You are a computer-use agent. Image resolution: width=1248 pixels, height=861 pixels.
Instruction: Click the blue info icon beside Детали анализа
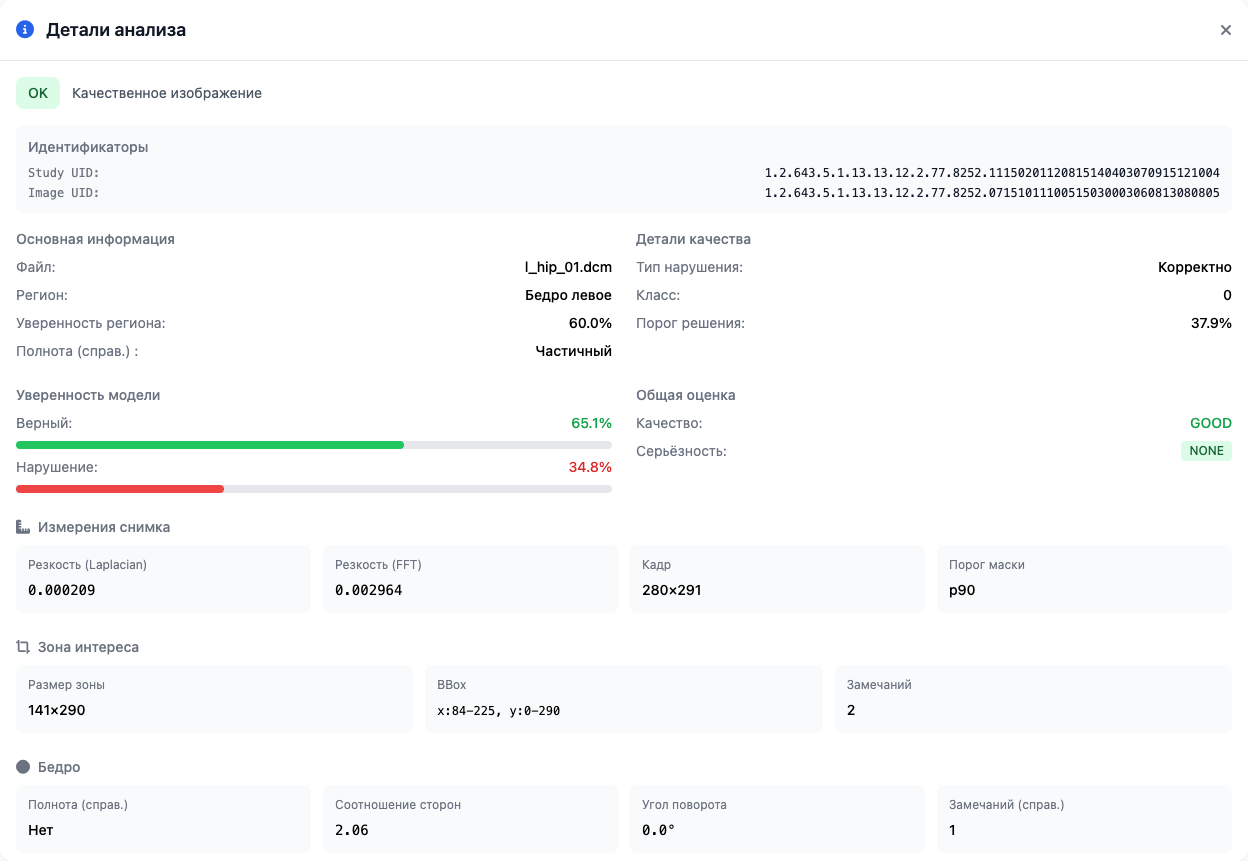coord(26,30)
